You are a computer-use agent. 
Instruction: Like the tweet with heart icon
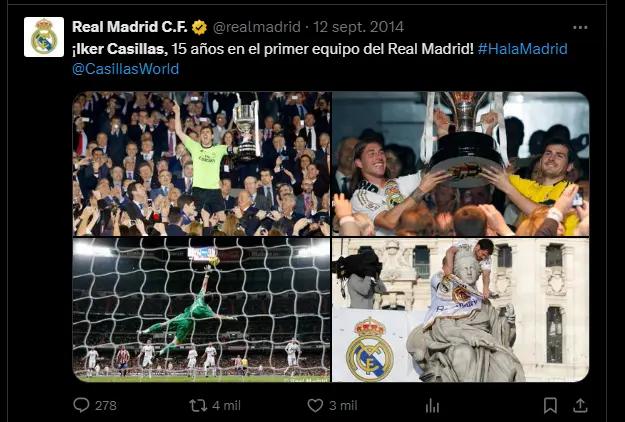point(315,406)
